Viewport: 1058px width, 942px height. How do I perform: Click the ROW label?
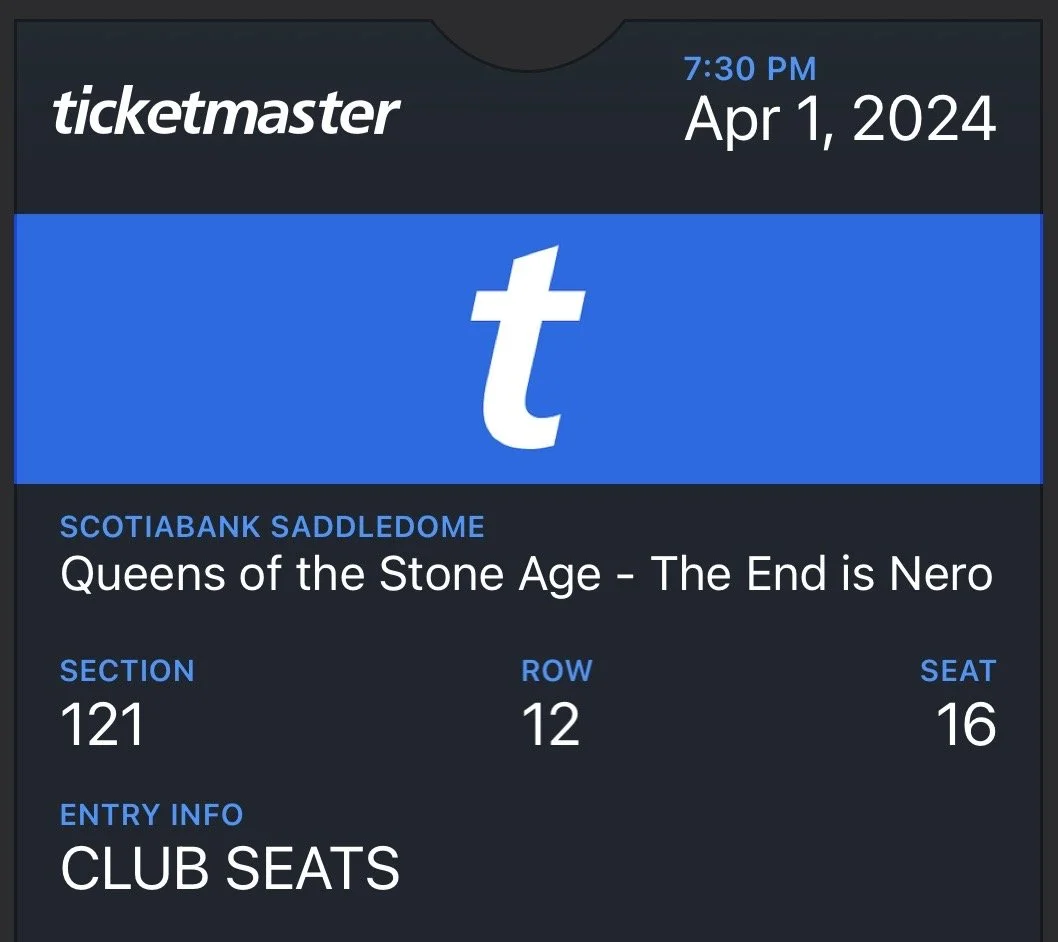(x=557, y=671)
